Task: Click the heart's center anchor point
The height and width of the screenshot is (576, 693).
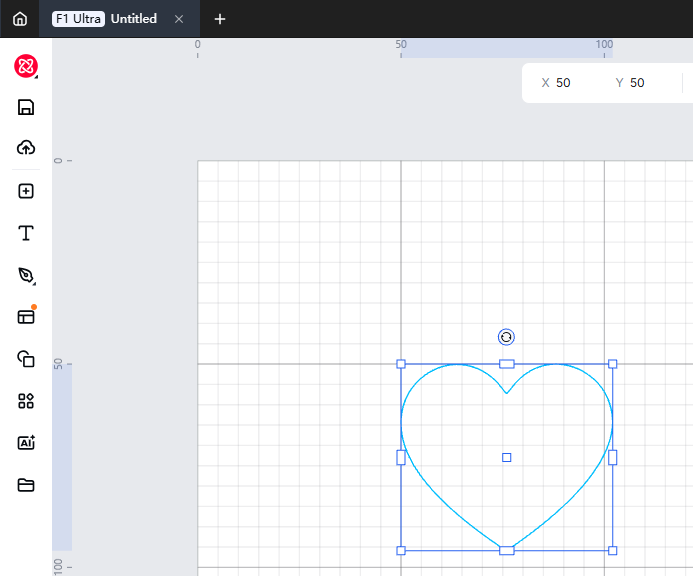Action: pos(507,457)
